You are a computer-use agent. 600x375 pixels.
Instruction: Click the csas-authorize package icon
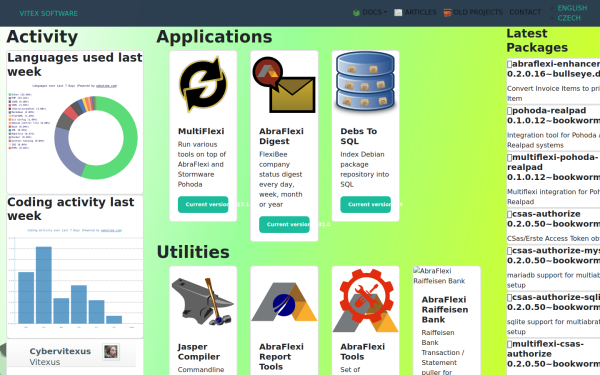tap(509, 214)
